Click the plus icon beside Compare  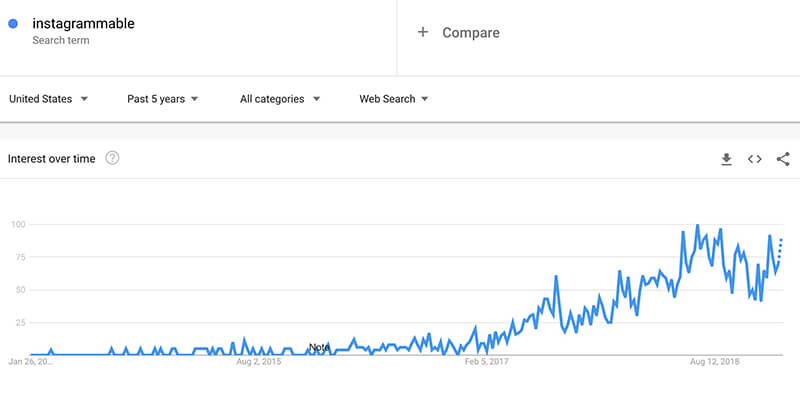coord(422,32)
